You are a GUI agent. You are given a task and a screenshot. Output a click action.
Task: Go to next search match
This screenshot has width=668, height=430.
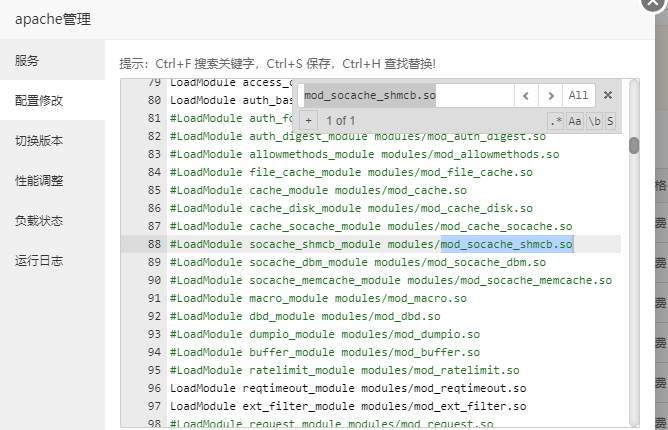point(550,95)
